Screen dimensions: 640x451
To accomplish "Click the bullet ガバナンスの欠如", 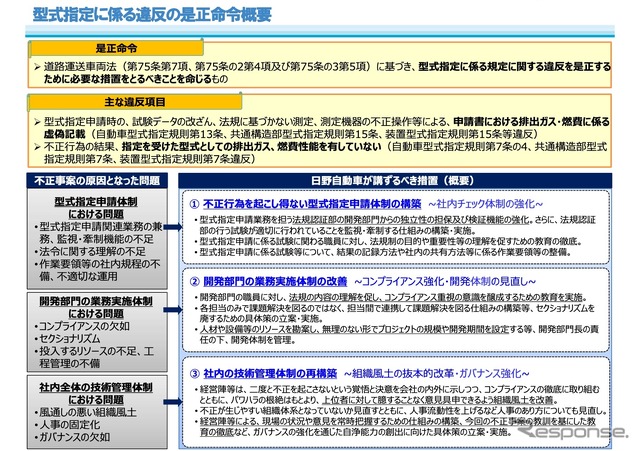I will (72, 437).
